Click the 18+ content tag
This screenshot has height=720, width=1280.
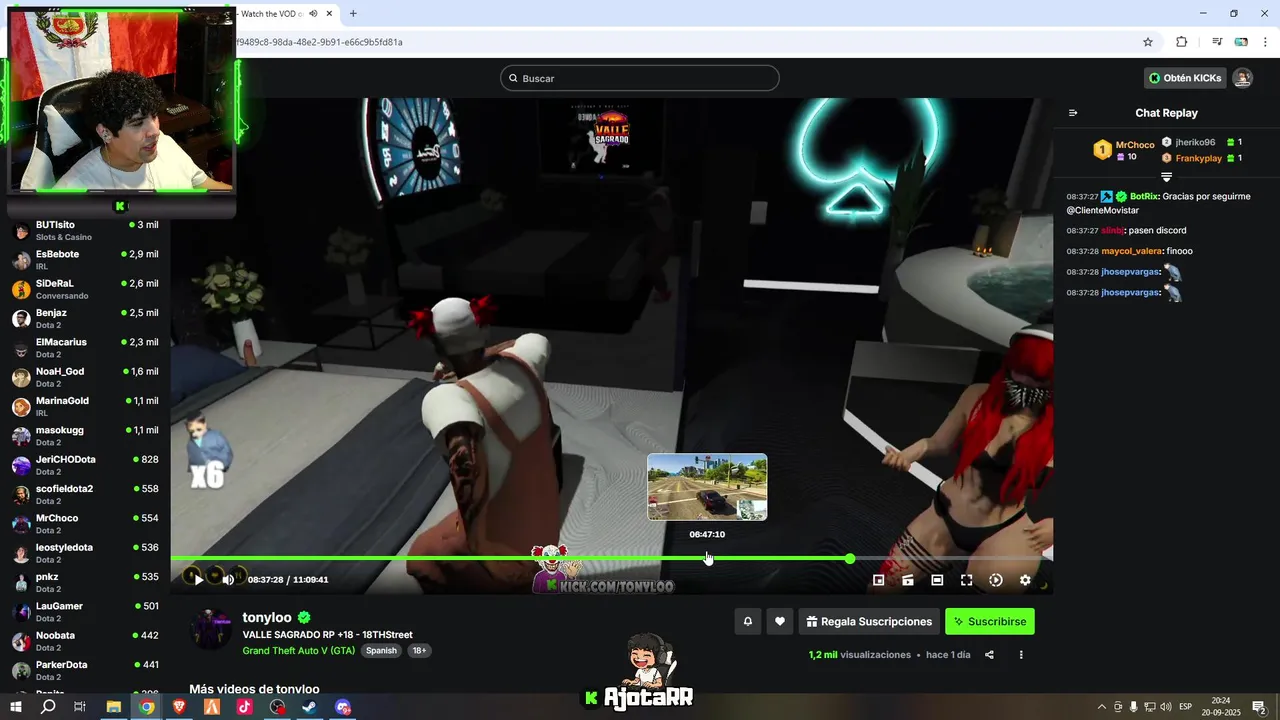click(x=419, y=650)
